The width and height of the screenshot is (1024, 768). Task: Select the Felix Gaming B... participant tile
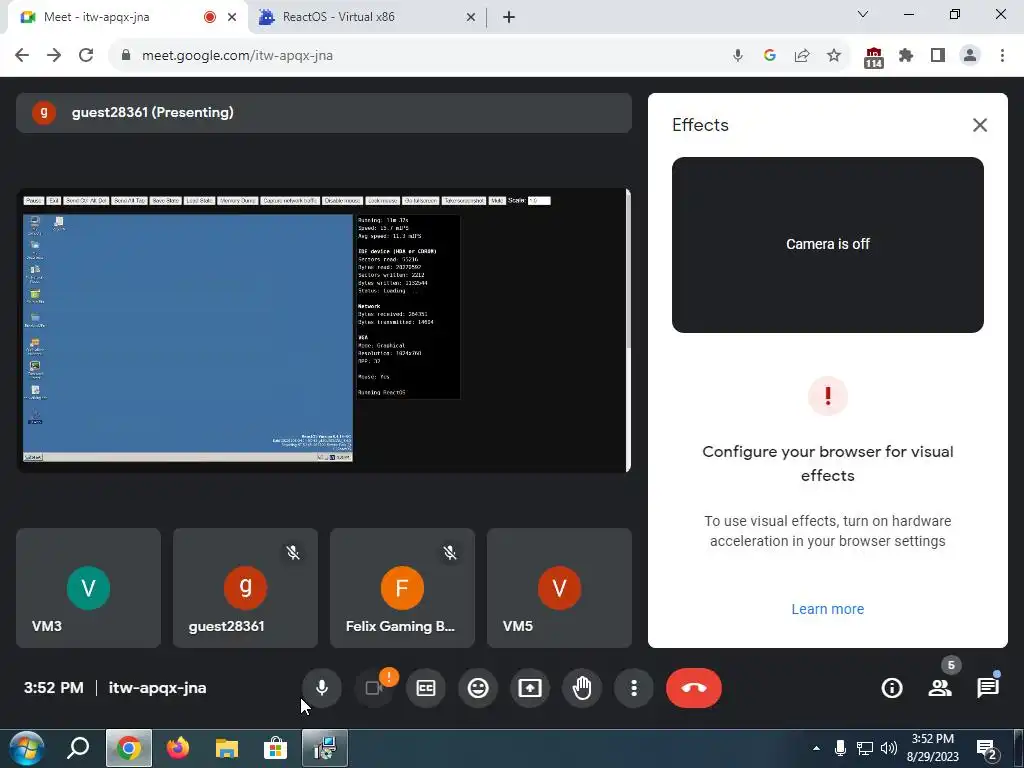402,588
